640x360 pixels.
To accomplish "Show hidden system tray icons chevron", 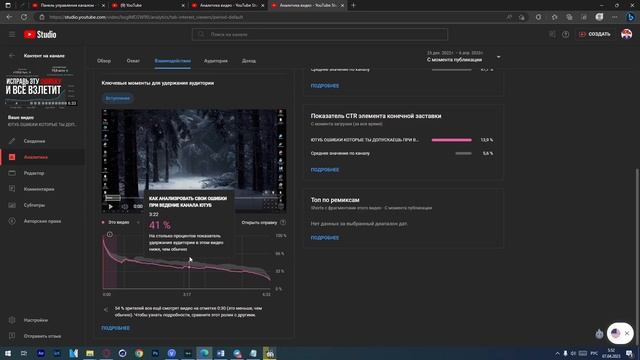I will pos(557,353).
